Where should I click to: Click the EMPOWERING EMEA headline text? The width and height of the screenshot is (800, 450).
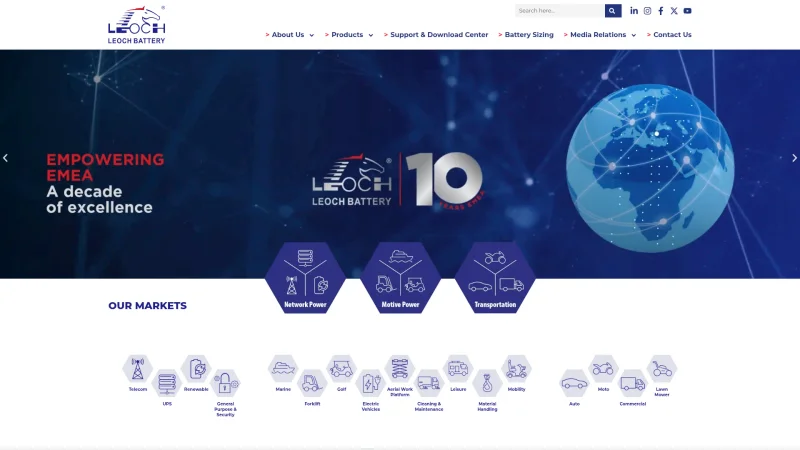click(105, 167)
